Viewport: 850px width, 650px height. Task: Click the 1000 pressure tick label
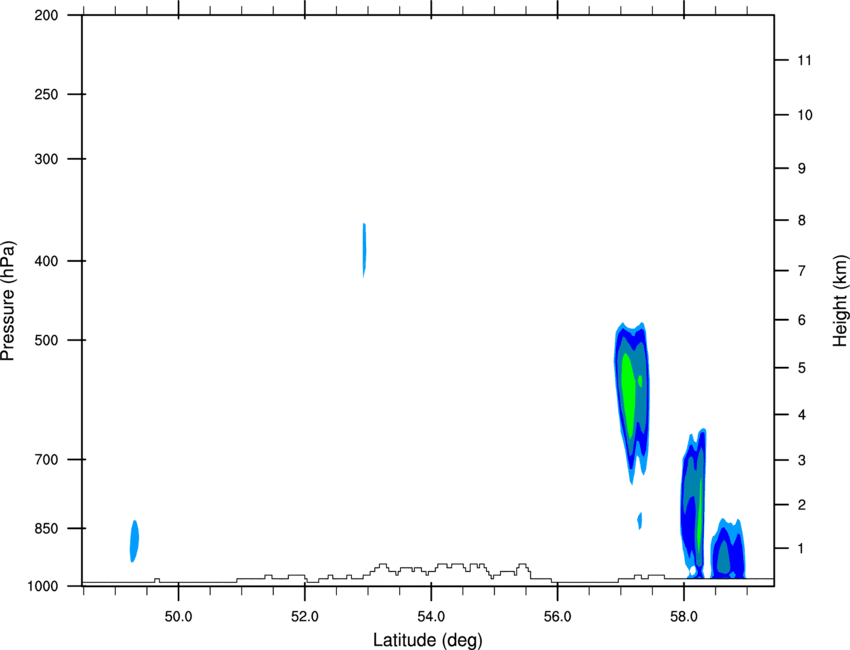(42, 587)
